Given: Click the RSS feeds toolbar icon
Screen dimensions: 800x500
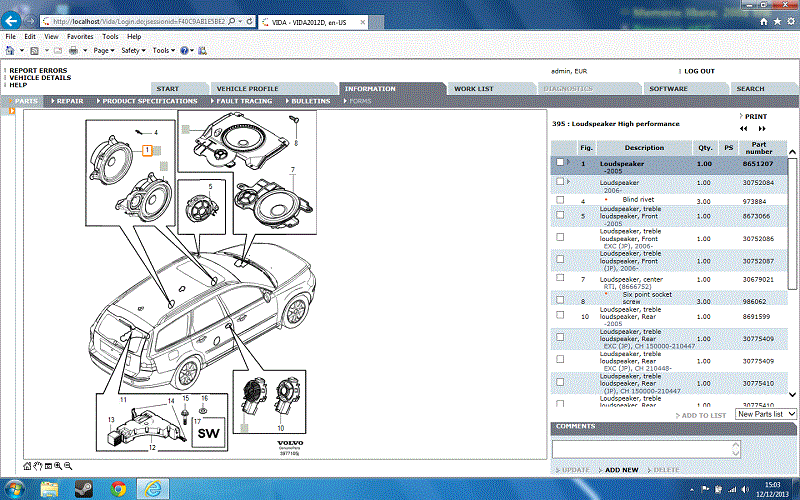Looking at the screenshot, I should tap(34, 51).
